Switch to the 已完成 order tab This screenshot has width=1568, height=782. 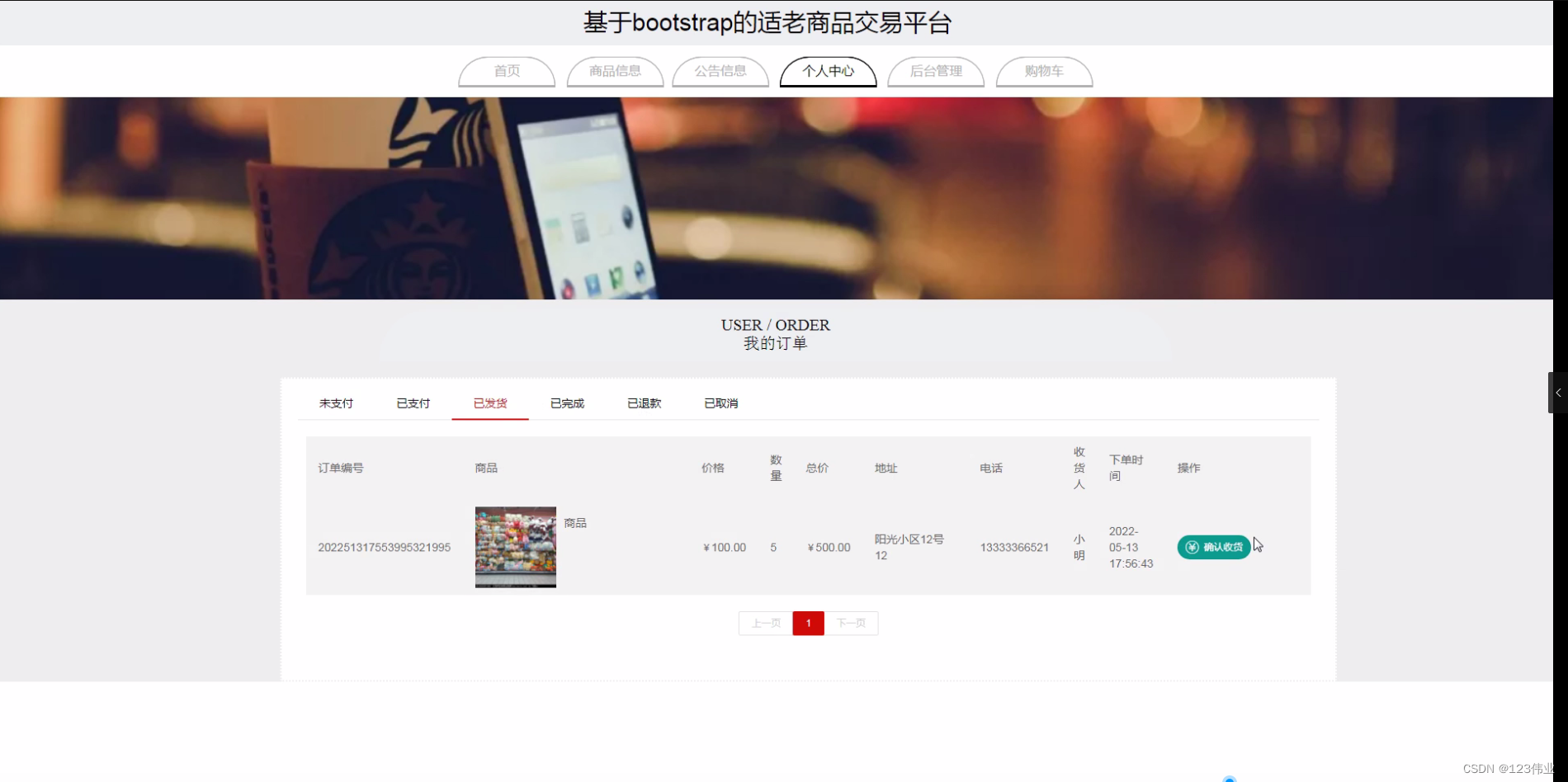(x=567, y=403)
